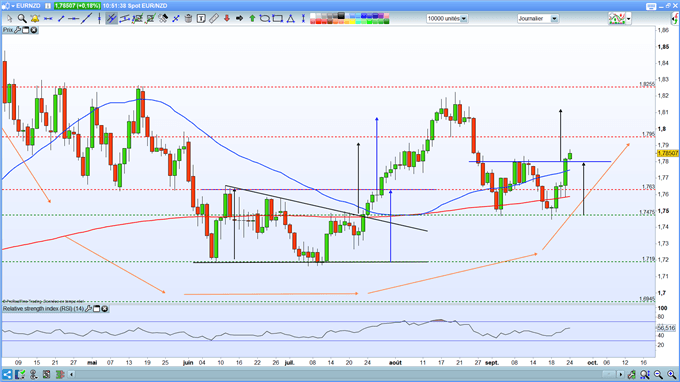Select the paint roller style tool

163,19
